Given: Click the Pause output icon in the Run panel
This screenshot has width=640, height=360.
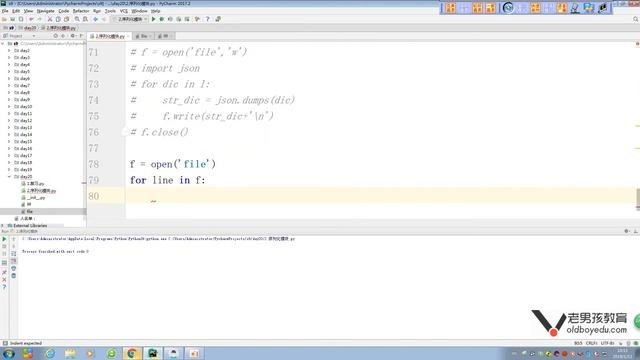Looking at the screenshot, I should coord(4,254).
